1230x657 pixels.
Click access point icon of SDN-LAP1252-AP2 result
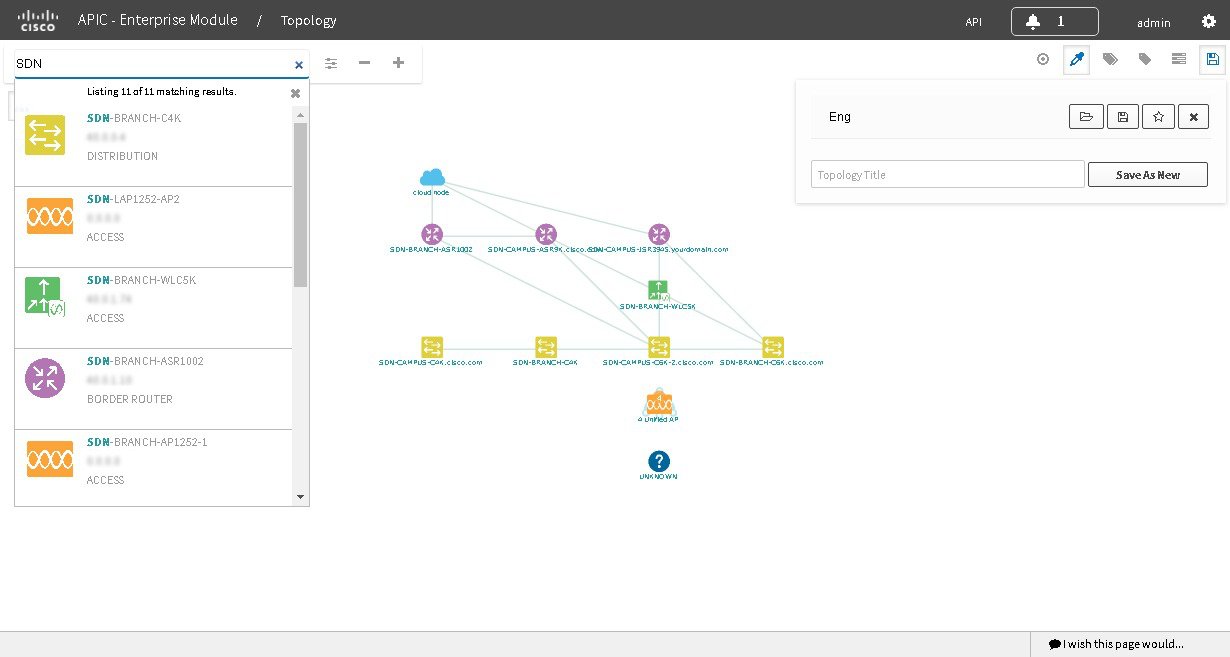[49, 216]
